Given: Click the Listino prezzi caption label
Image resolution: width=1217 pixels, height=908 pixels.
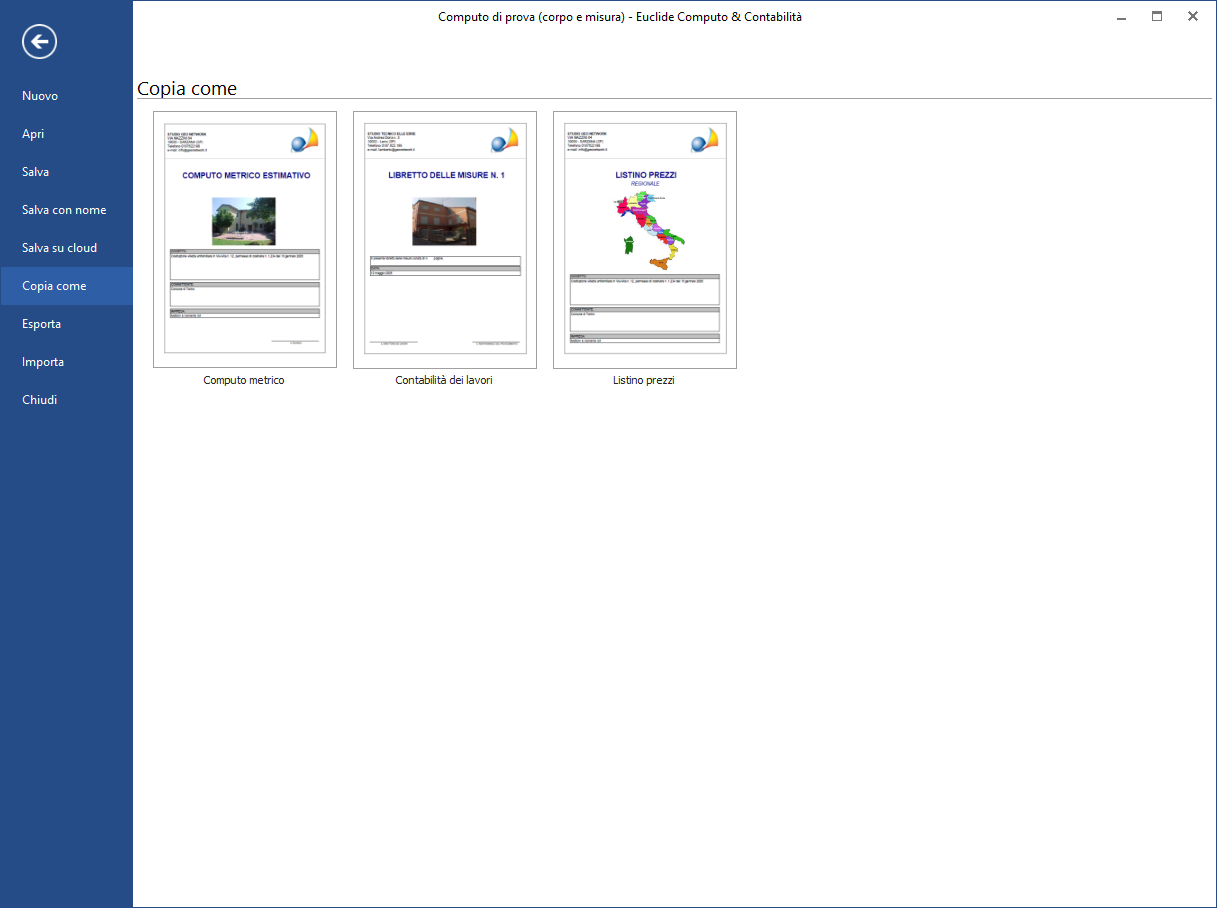Looking at the screenshot, I should pyautogui.click(x=644, y=380).
